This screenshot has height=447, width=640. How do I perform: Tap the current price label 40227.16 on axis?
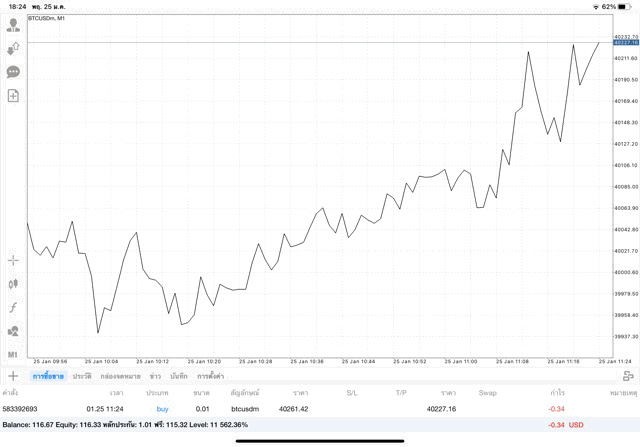pos(626,43)
